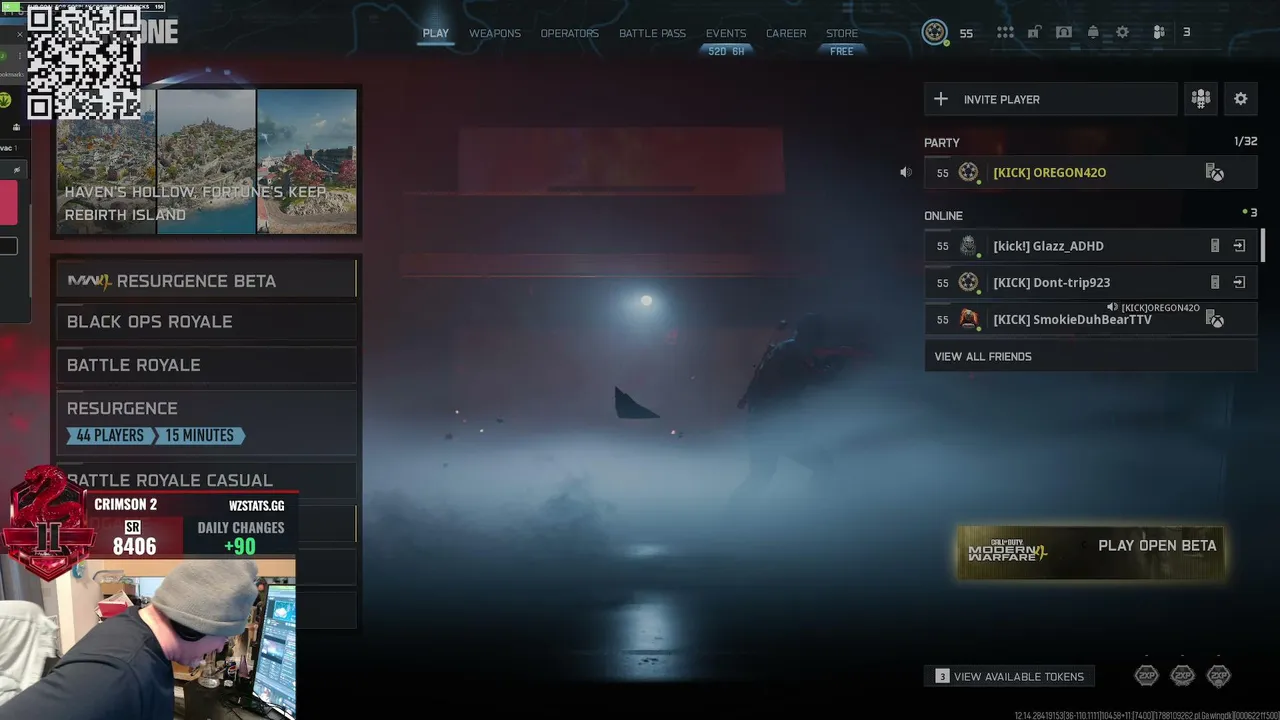This screenshot has height=720, width=1280.
Task: Select the first 2XP token icon
Action: click(1147, 676)
